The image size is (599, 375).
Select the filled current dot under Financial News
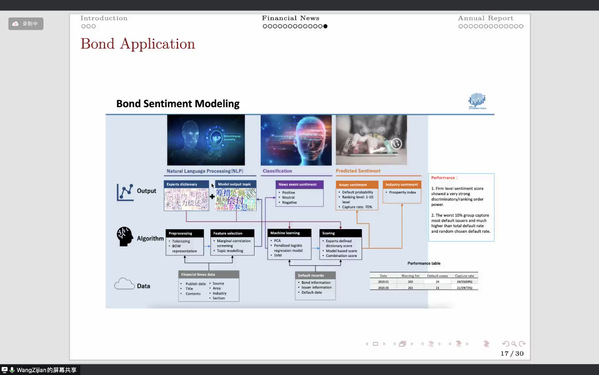(x=325, y=26)
